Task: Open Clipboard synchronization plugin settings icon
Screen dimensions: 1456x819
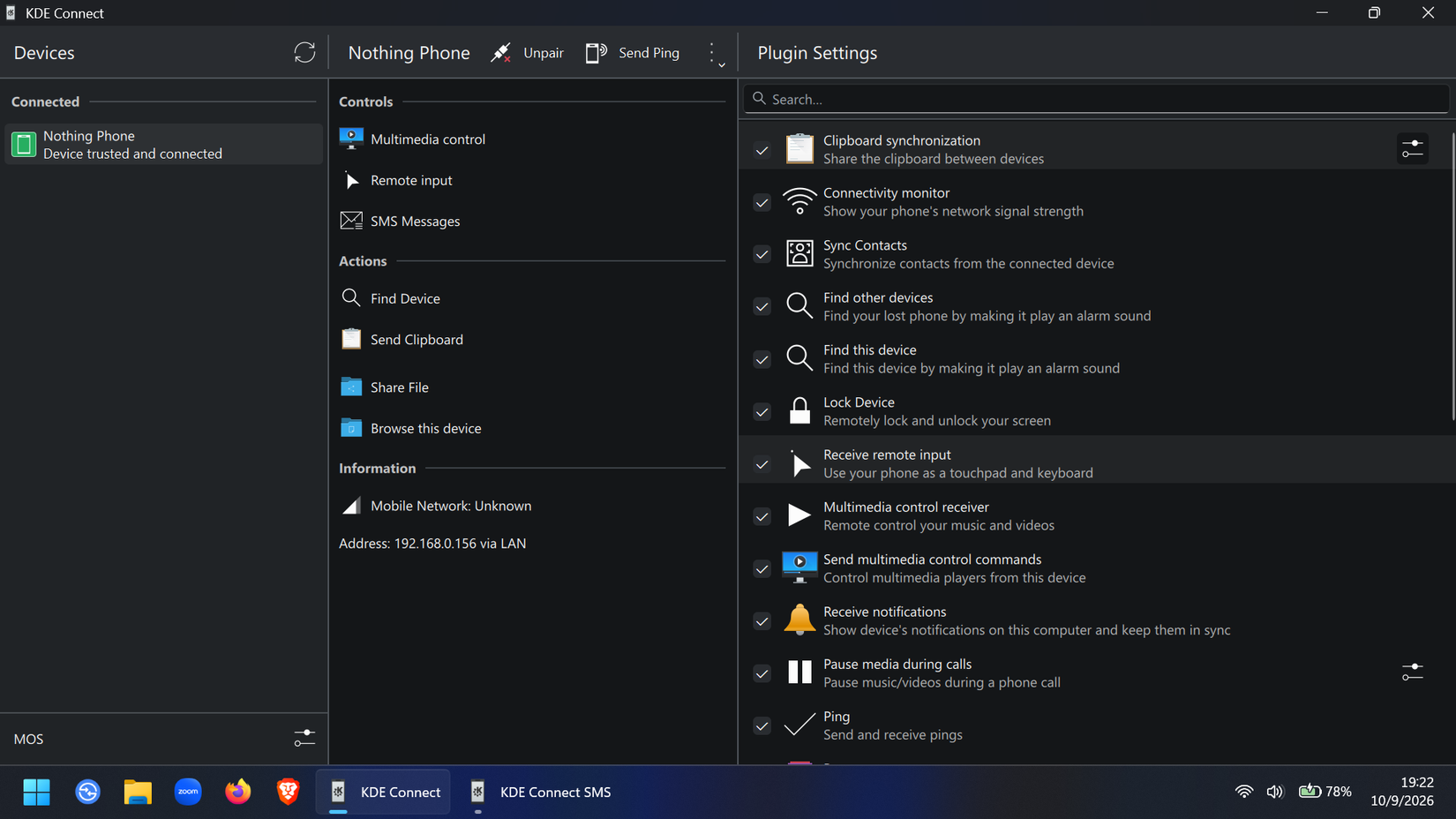Action: 1412,148
